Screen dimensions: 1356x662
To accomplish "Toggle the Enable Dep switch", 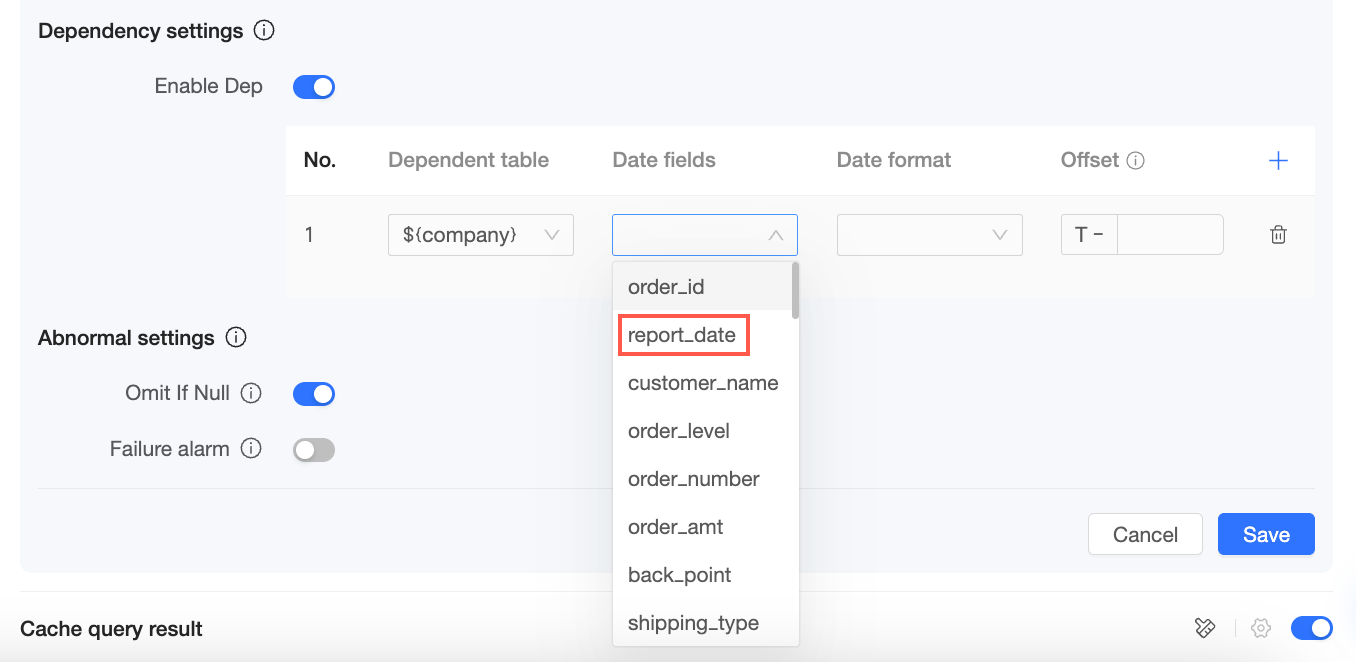I will click(313, 87).
